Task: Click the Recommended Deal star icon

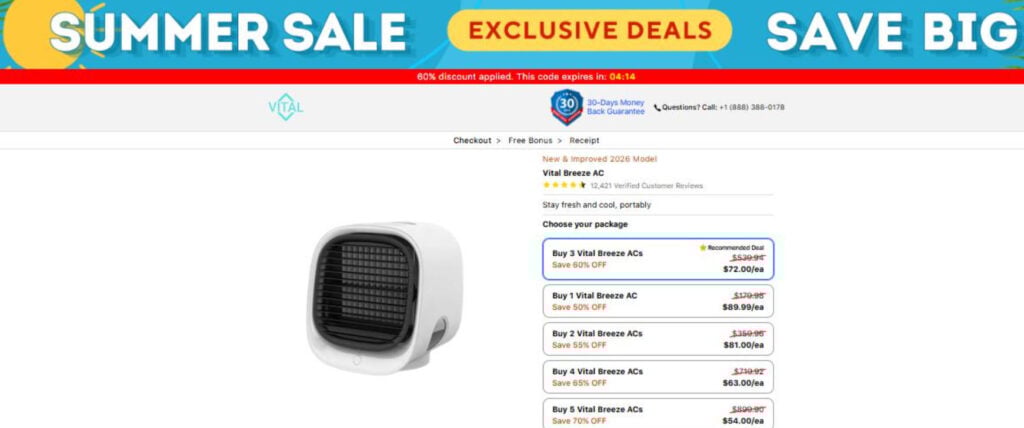Action: [703, 248]
